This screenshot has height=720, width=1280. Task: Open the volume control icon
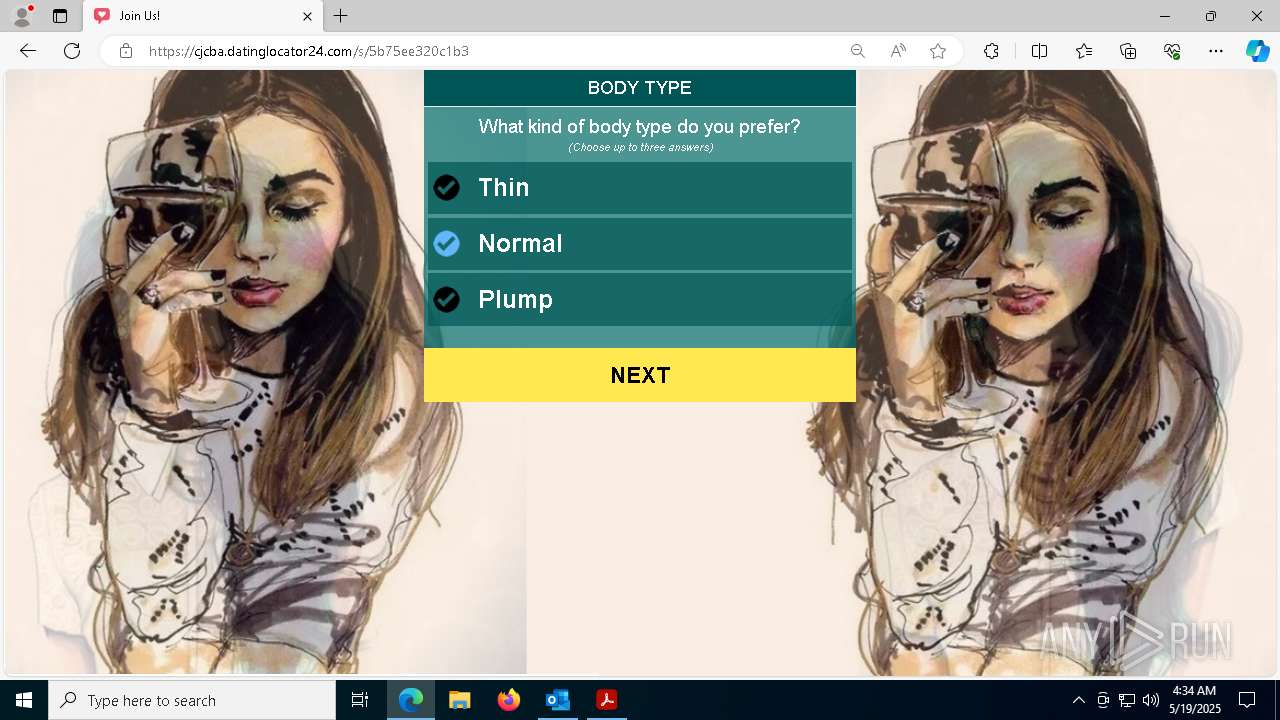click(x=1151, y=700)
